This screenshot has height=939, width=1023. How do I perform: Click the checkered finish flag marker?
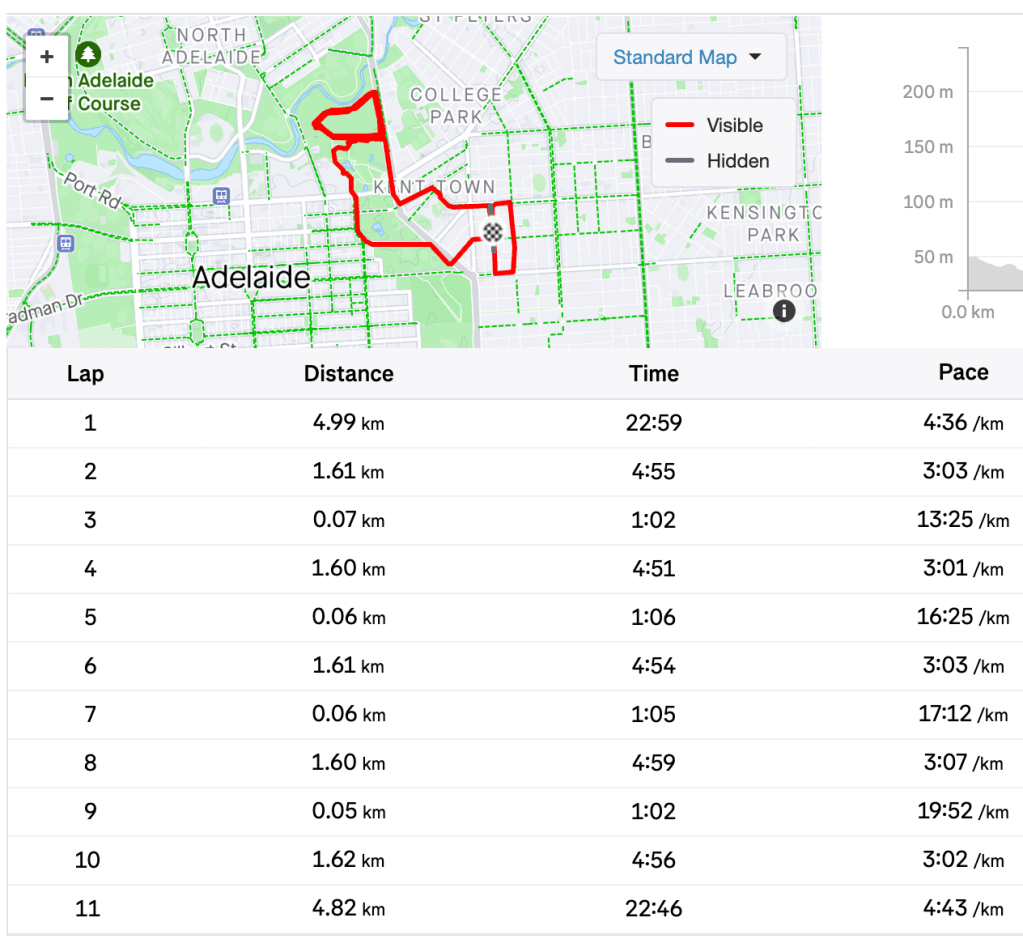tap(492, 232)
